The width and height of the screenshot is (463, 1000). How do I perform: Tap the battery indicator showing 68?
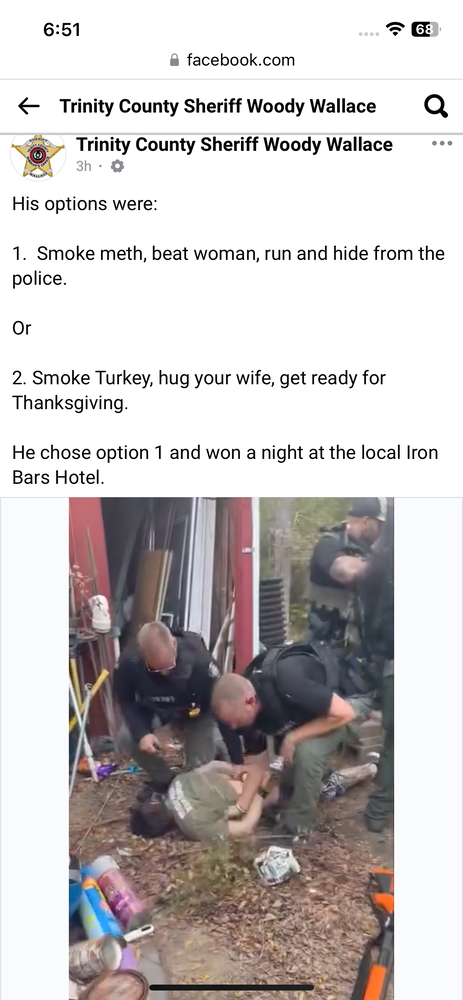426,29
